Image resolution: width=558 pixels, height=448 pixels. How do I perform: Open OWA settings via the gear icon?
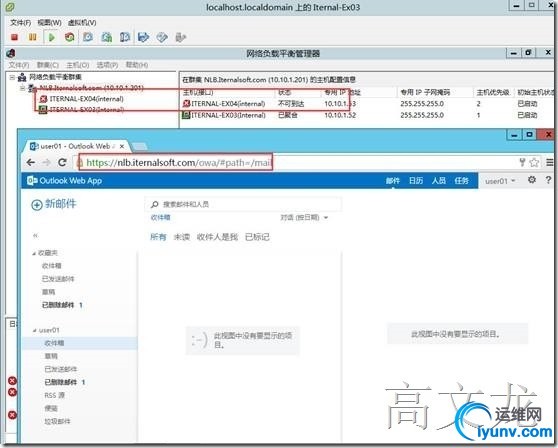532,180
